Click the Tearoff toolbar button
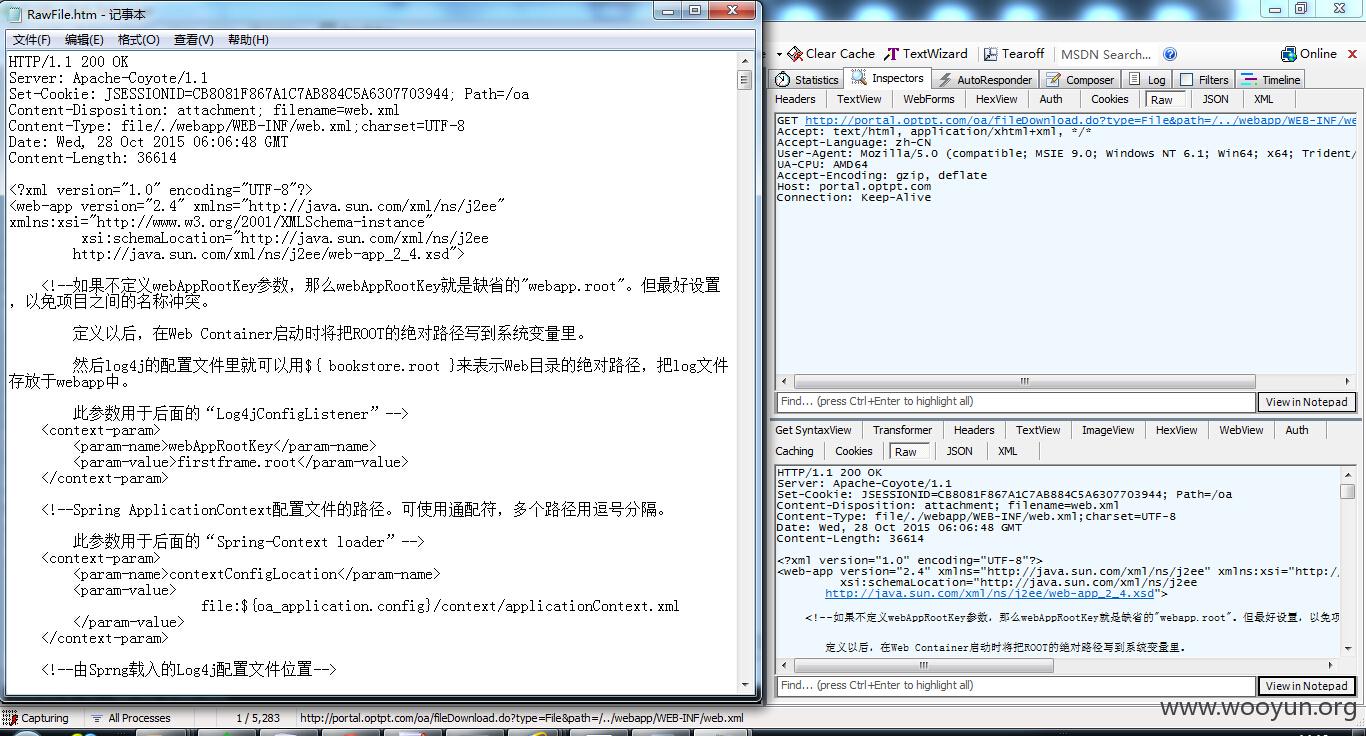 [1014, 54]
